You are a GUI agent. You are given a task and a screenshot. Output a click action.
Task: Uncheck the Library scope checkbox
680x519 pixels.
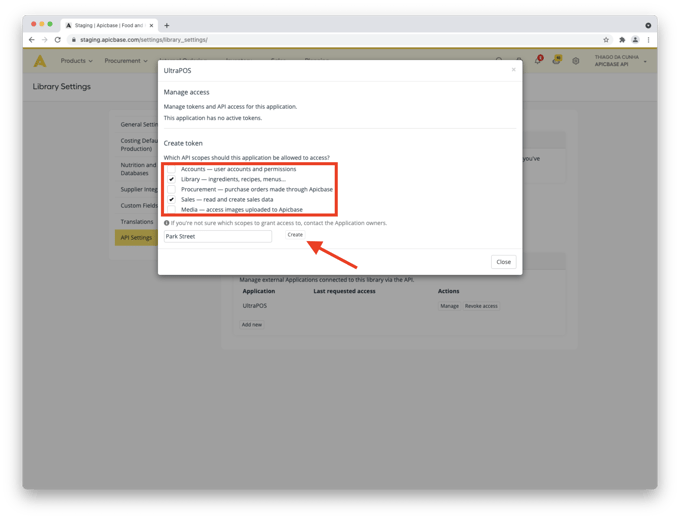(172, 179)
